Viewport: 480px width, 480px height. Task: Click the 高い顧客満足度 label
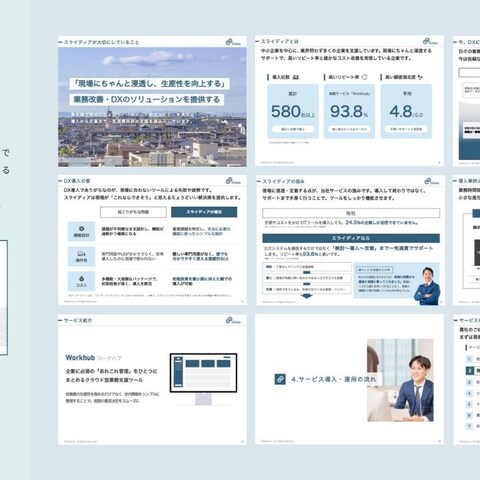click(x=400, y=77)
